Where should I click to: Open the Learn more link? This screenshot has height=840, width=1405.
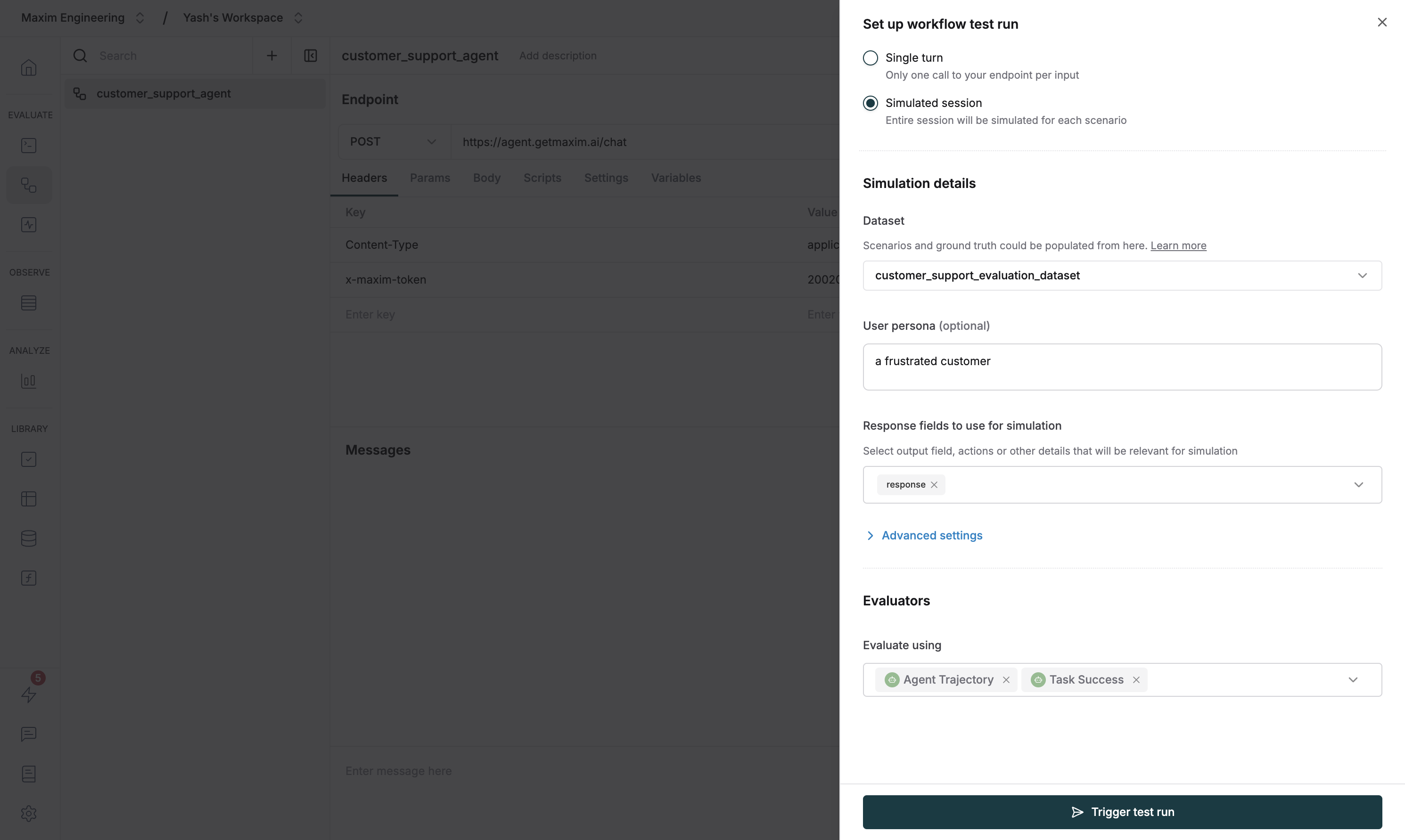1178,245
